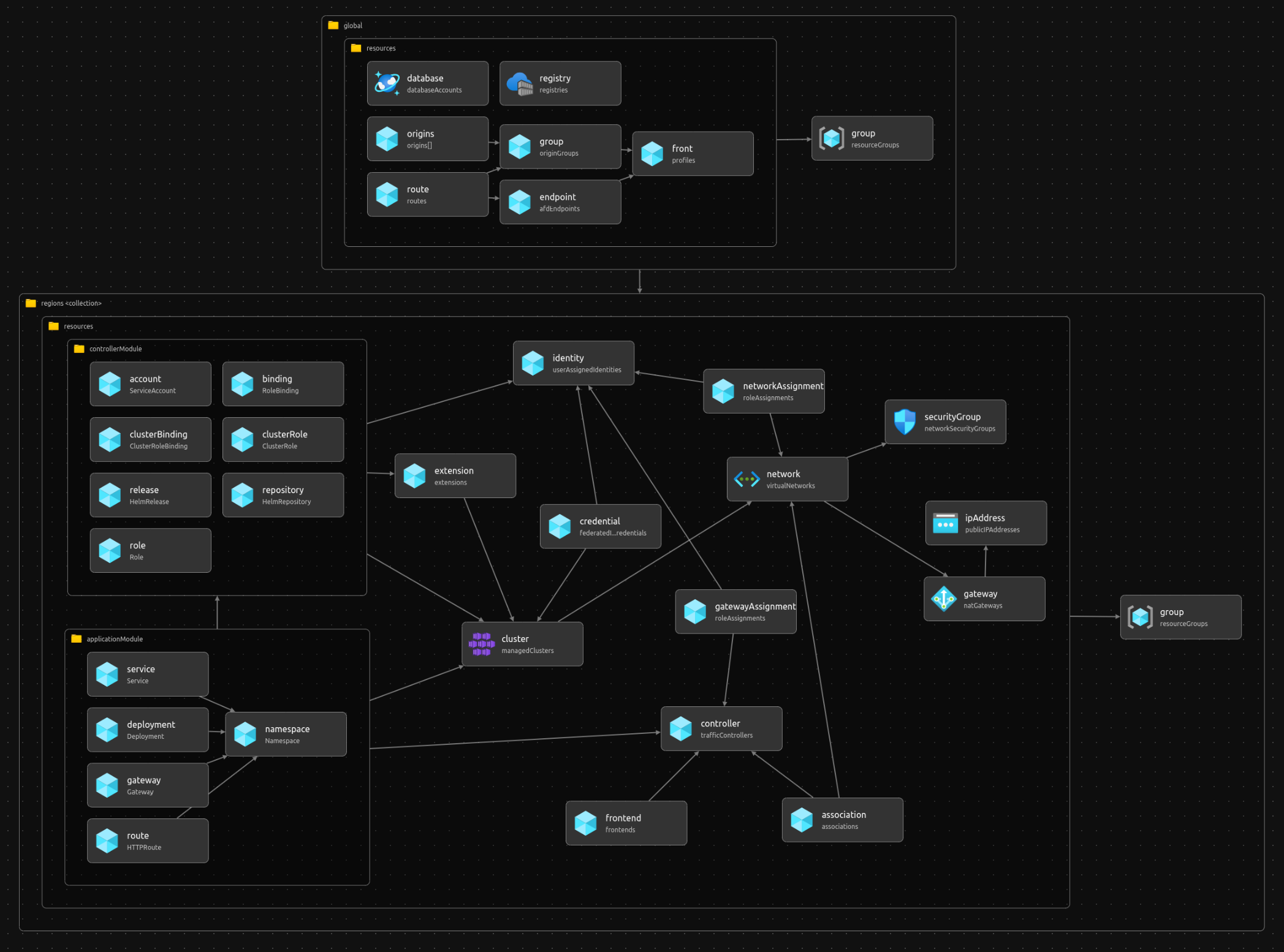This screenshot has height=952, width=1284.
Task: Click the Cosmos DB icon on database node
Action: tap(387, 83)
